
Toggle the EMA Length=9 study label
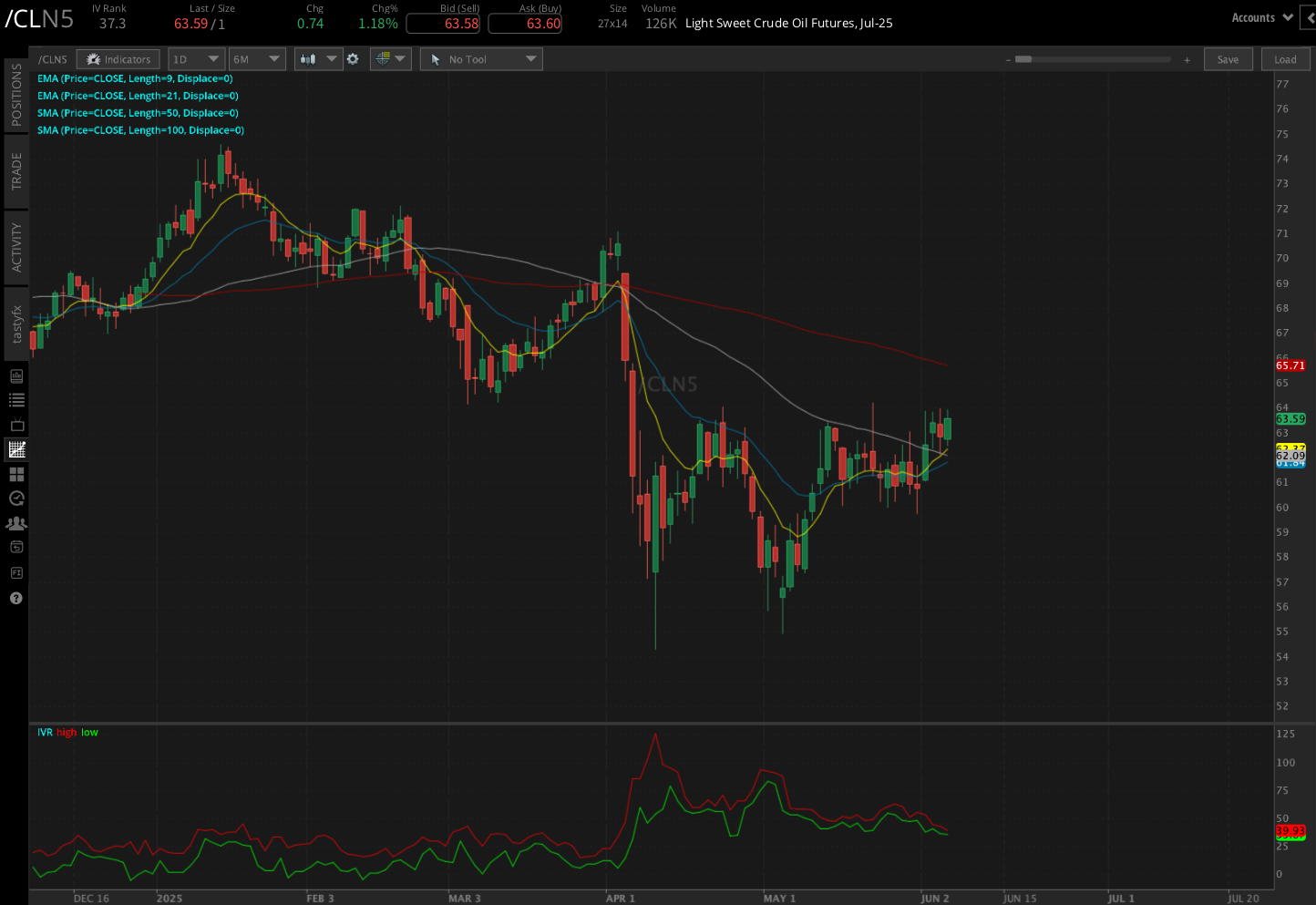click(135, 78)
